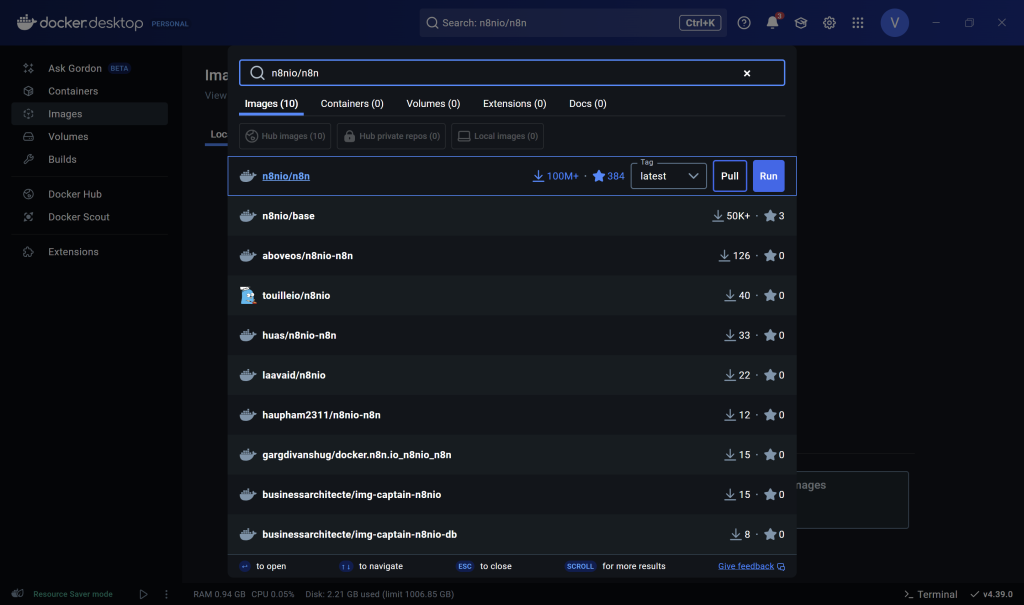Click the Disk usage status text
Viewport: 1024px width, 605px height.
[379, 594]
